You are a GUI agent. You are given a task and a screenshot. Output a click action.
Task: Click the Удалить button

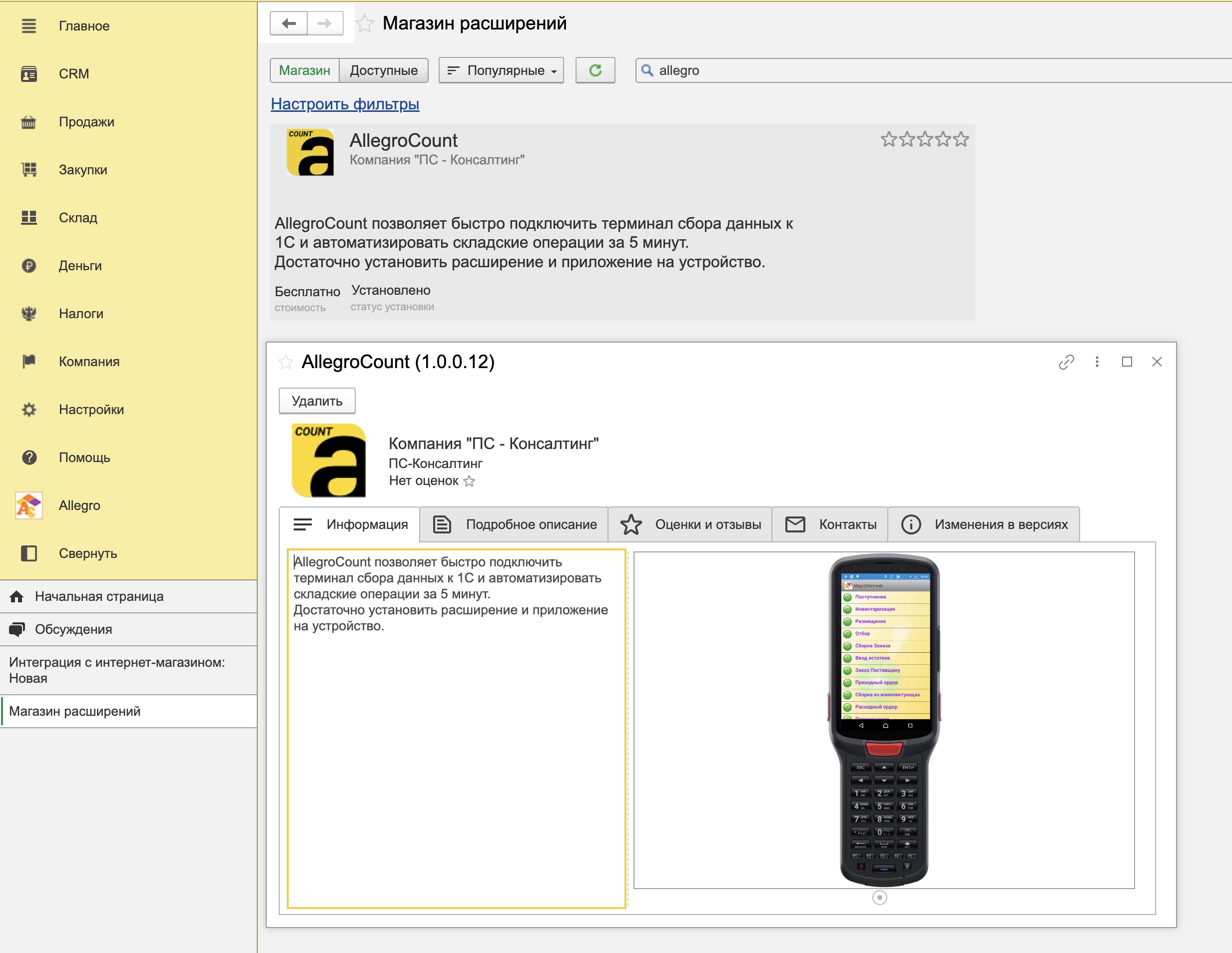(x=316, y=401)
